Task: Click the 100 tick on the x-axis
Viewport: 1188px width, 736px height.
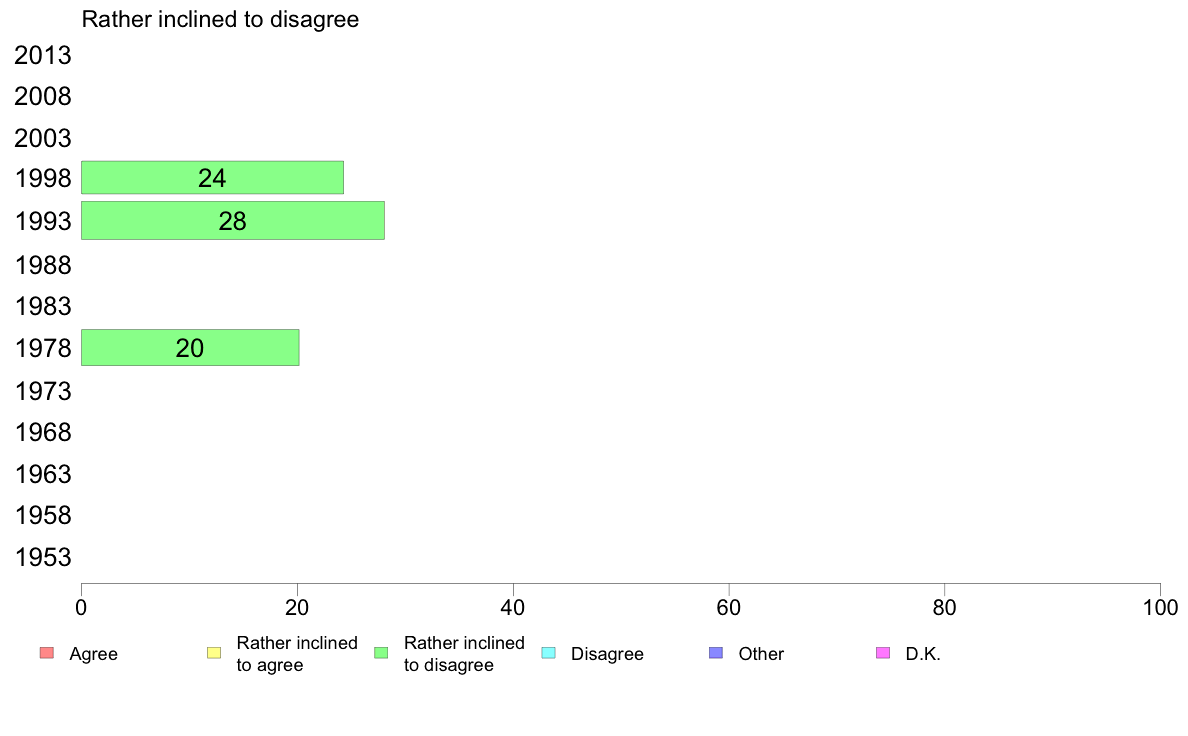Action: [1160, 607]
